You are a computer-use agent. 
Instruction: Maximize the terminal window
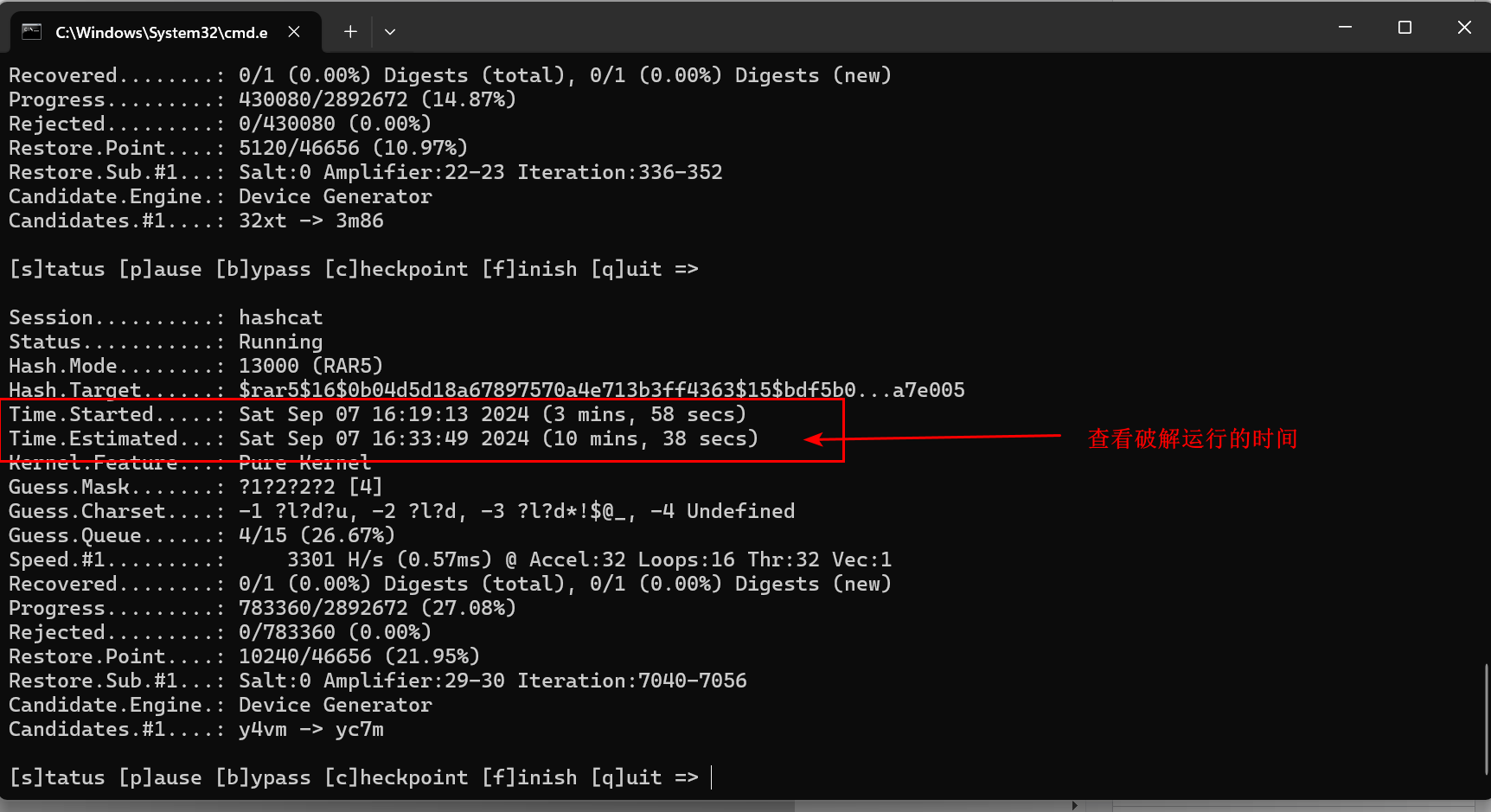click(1405, 28)
